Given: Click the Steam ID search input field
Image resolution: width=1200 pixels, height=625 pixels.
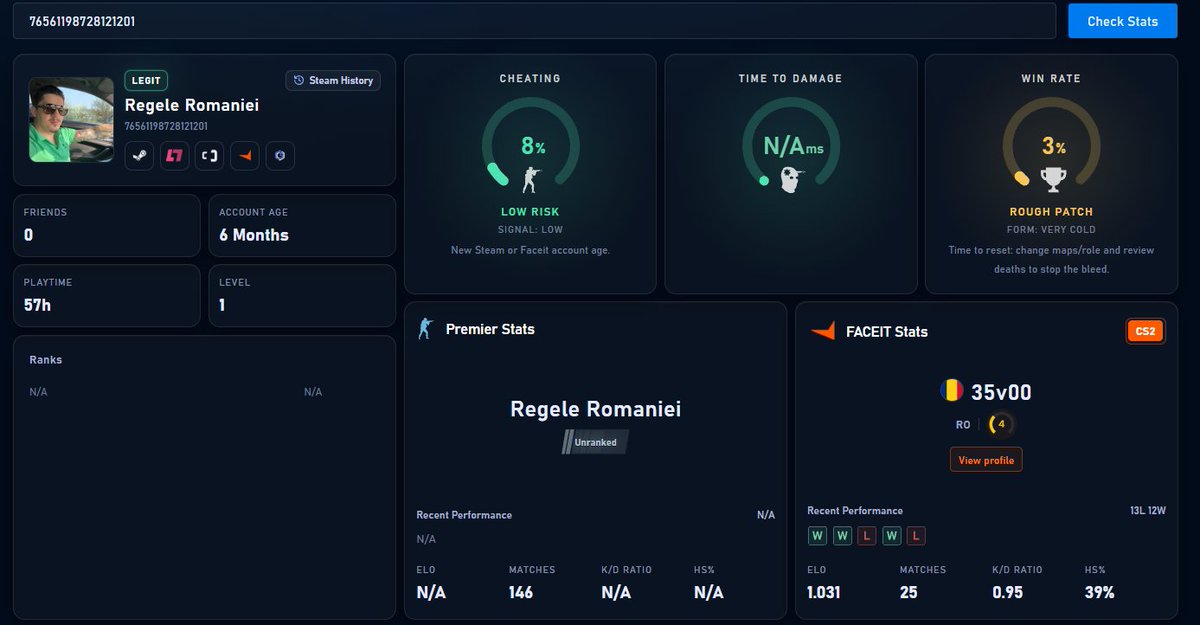Looking at the screenshot, I should (534, 21).
